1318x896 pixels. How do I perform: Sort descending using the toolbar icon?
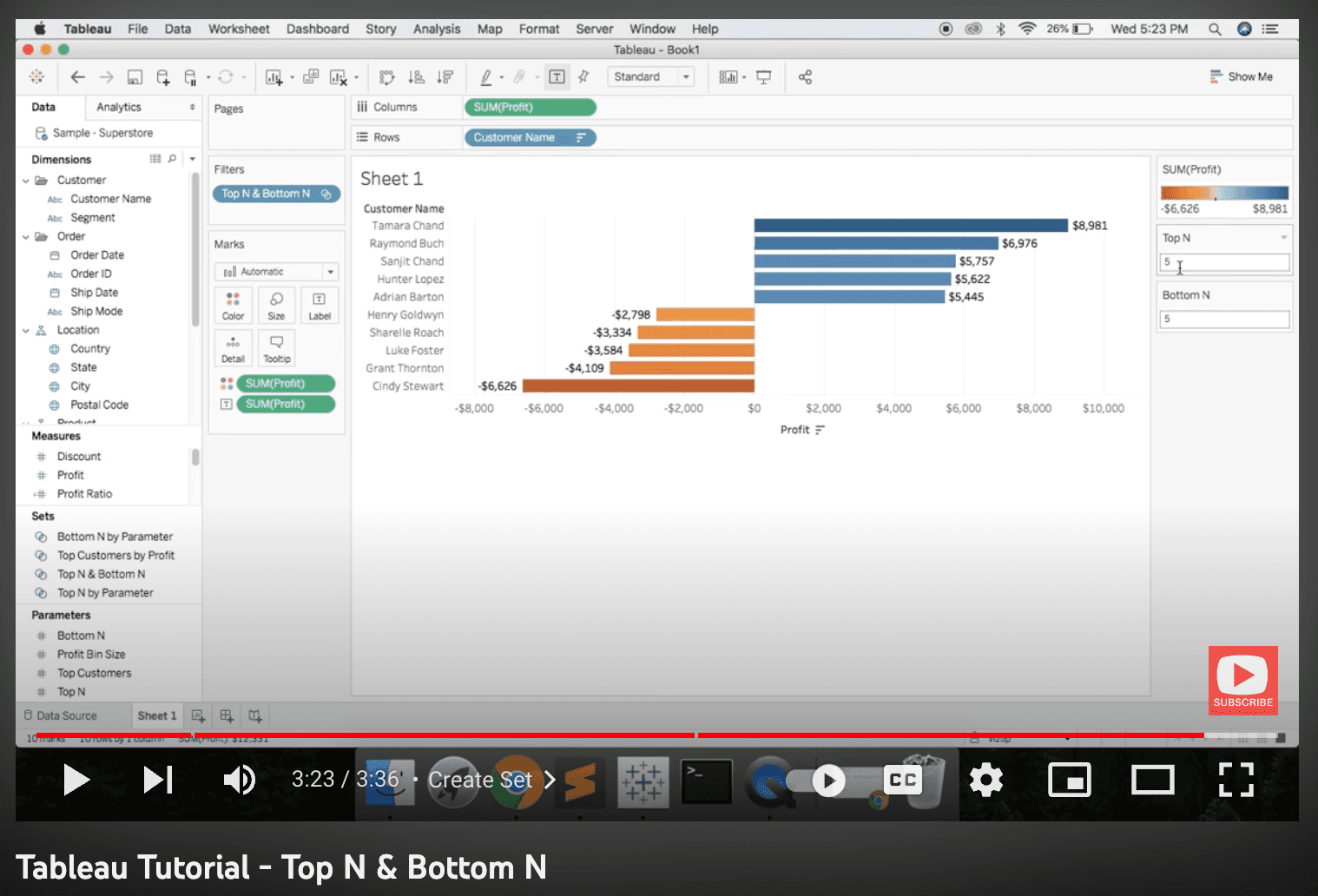click(x=445, y=77)
